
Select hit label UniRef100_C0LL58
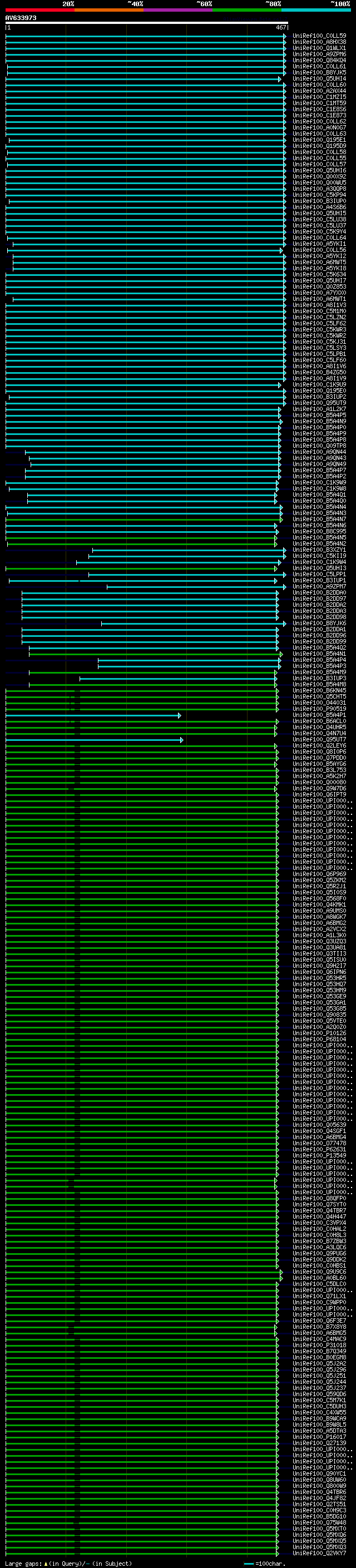click(x=319, y=152)
